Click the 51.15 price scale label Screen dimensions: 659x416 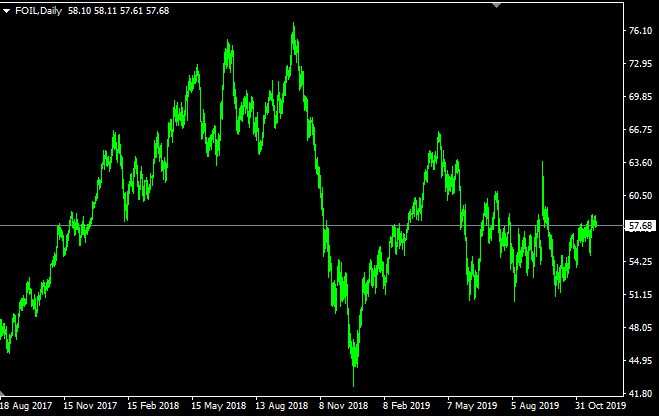[641, 295]
